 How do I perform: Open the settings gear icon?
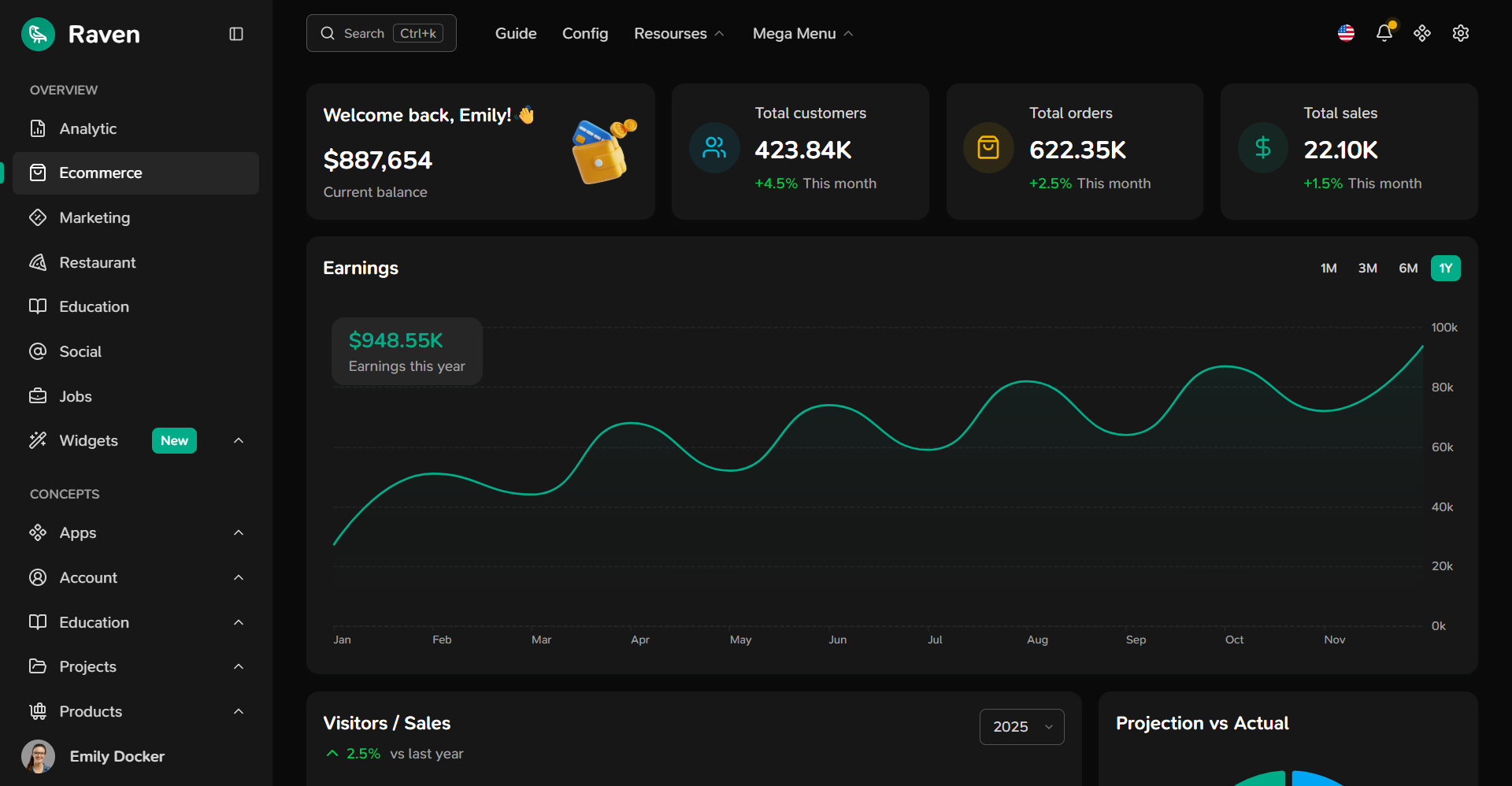click(1461, 33)
